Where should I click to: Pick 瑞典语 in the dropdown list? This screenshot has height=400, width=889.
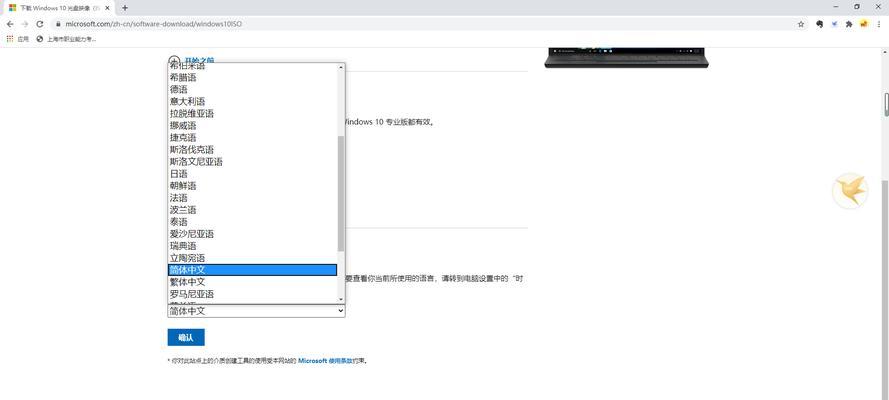pyautogui.click(x=252, y=246)
